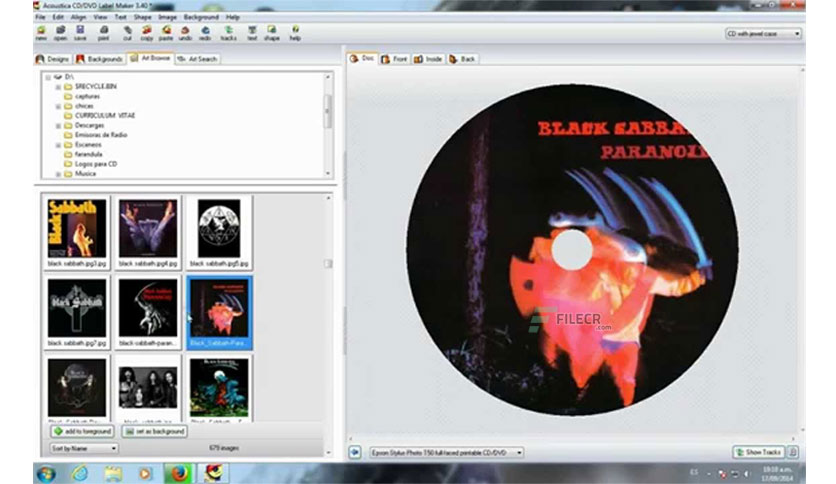
Task: Select the black sabbath.jpg5.jpg thumbnail
Action: [x=219, y=232]
